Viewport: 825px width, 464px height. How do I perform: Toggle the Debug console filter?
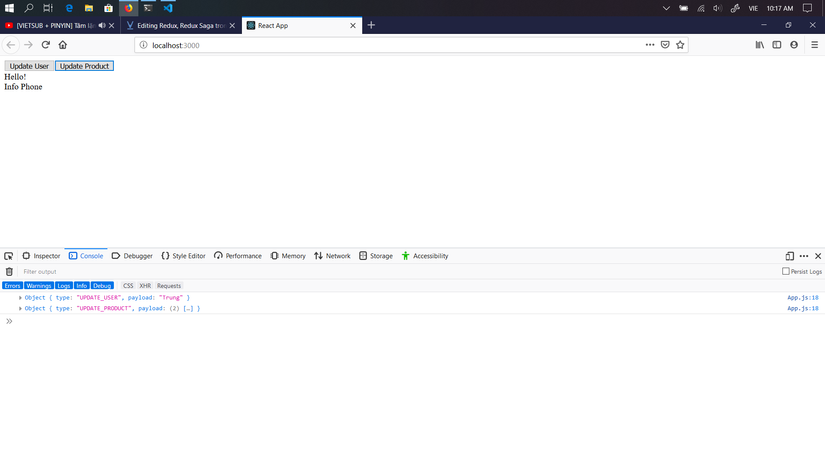(102, 286)
